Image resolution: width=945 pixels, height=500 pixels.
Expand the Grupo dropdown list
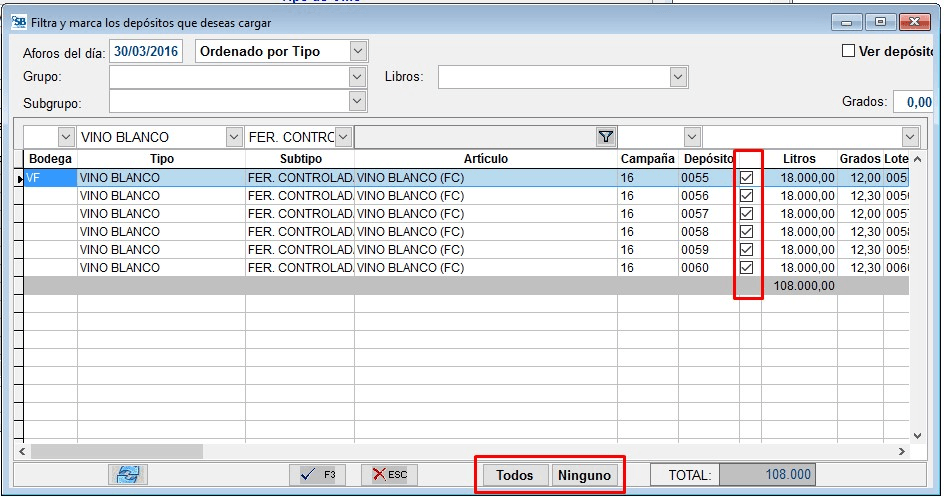coord(358,76)
